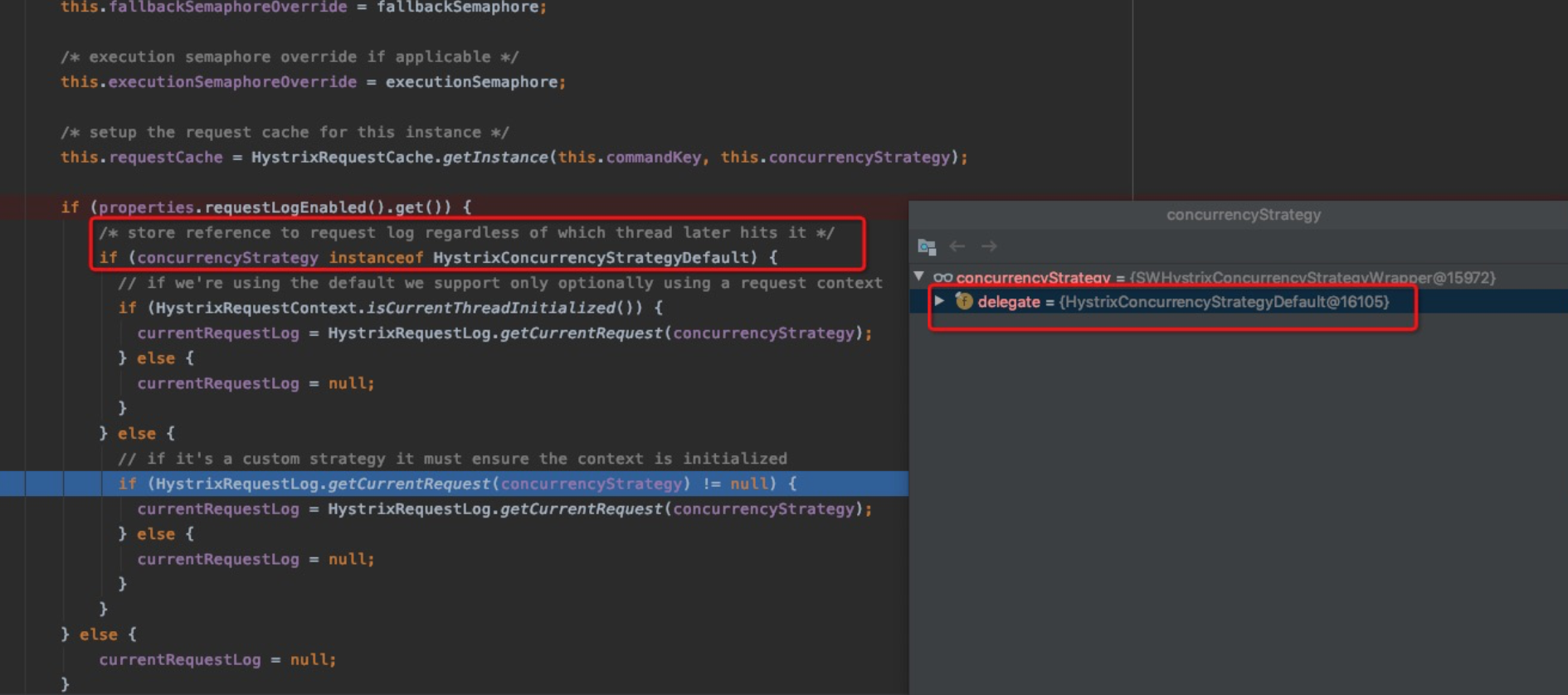This screenshot has height=695, width=1568.
Task: Click 'fallbackSemaphore;' value
Action: (x=461, y=7)
